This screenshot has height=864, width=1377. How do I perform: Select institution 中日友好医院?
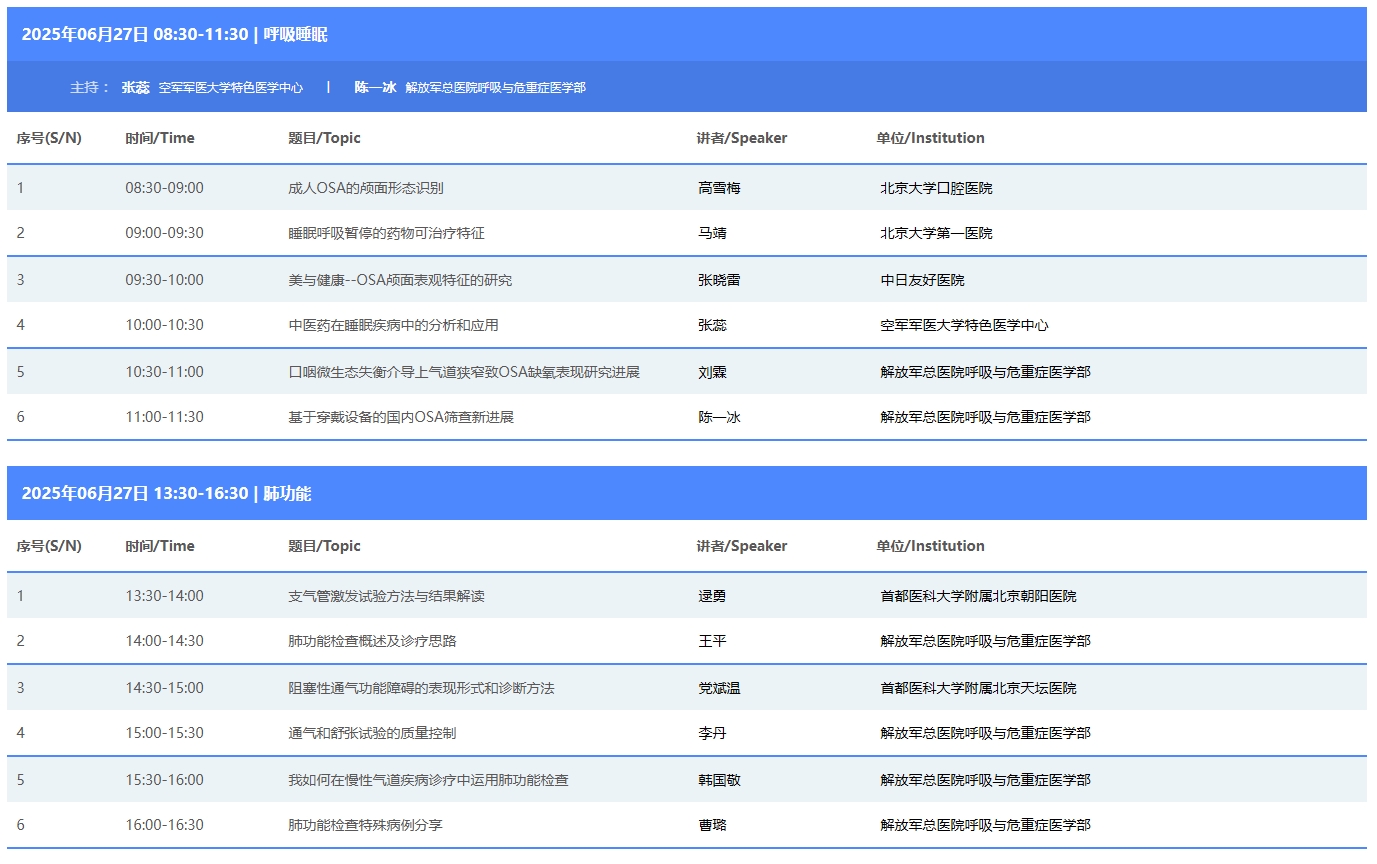(922, 280)
